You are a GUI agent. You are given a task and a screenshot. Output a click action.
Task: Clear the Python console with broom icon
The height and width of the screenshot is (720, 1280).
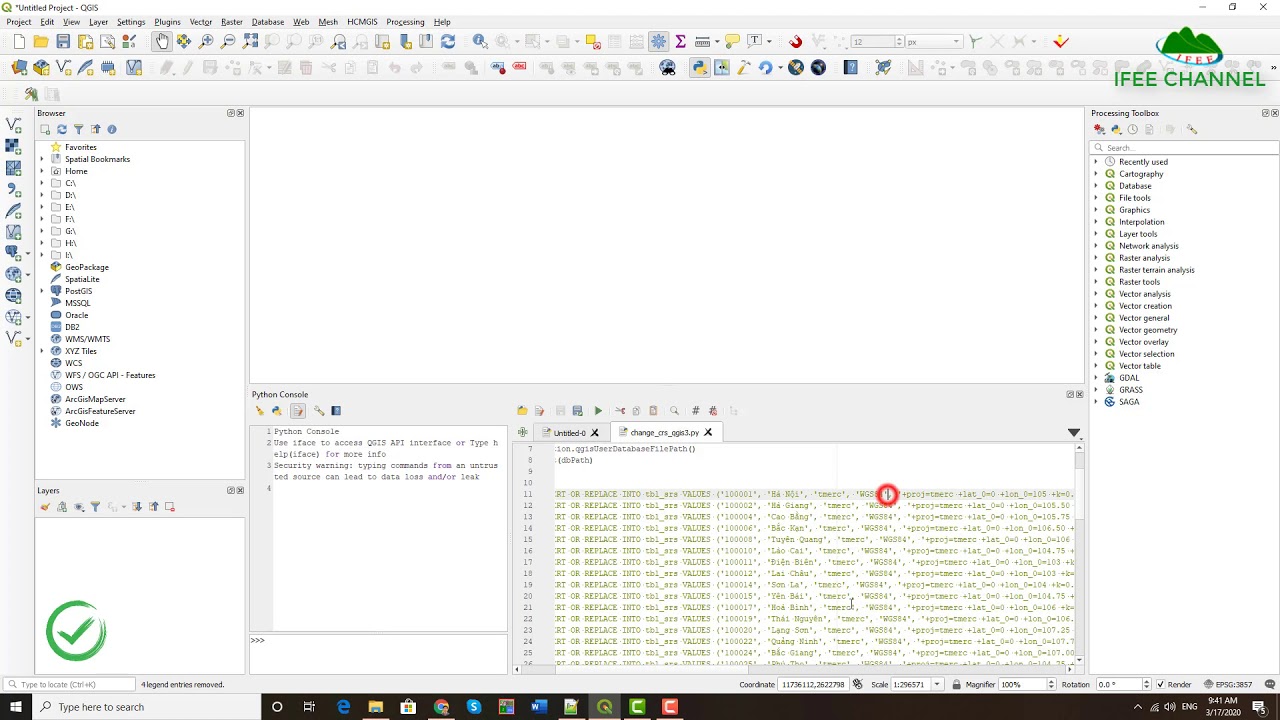point(260,411)
